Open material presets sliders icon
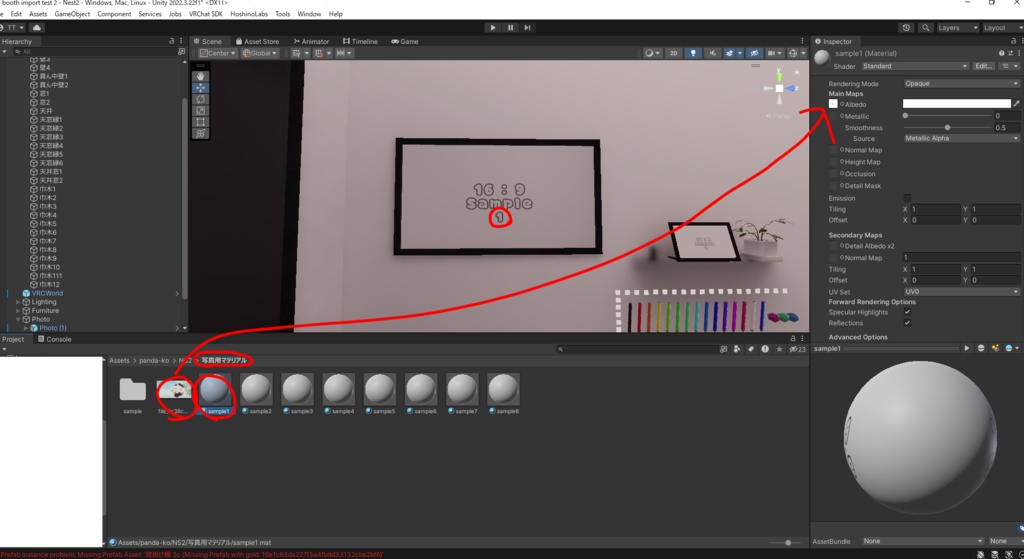 point(1010,53)
